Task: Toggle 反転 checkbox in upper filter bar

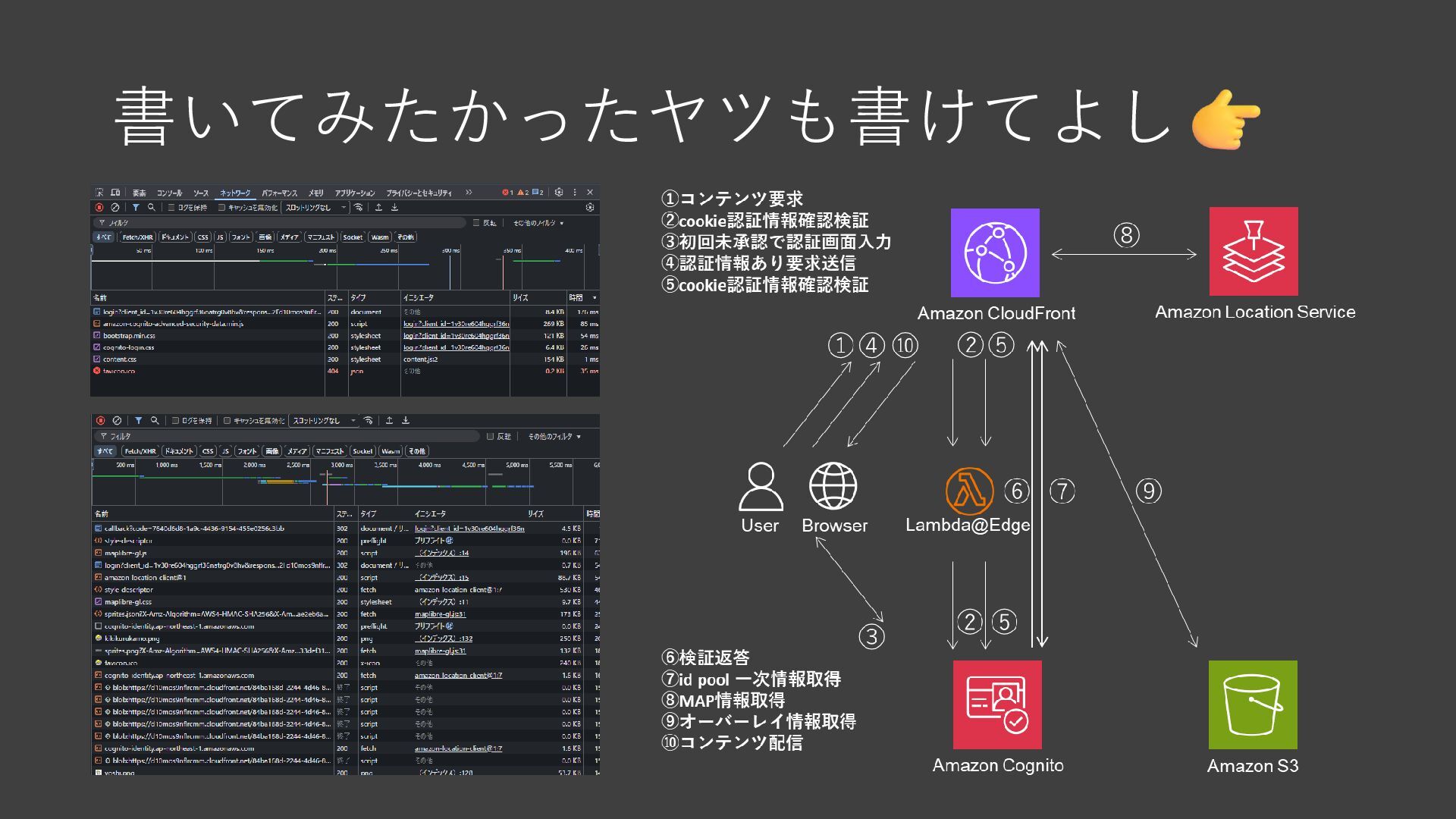Action: [x=476, y=223]
